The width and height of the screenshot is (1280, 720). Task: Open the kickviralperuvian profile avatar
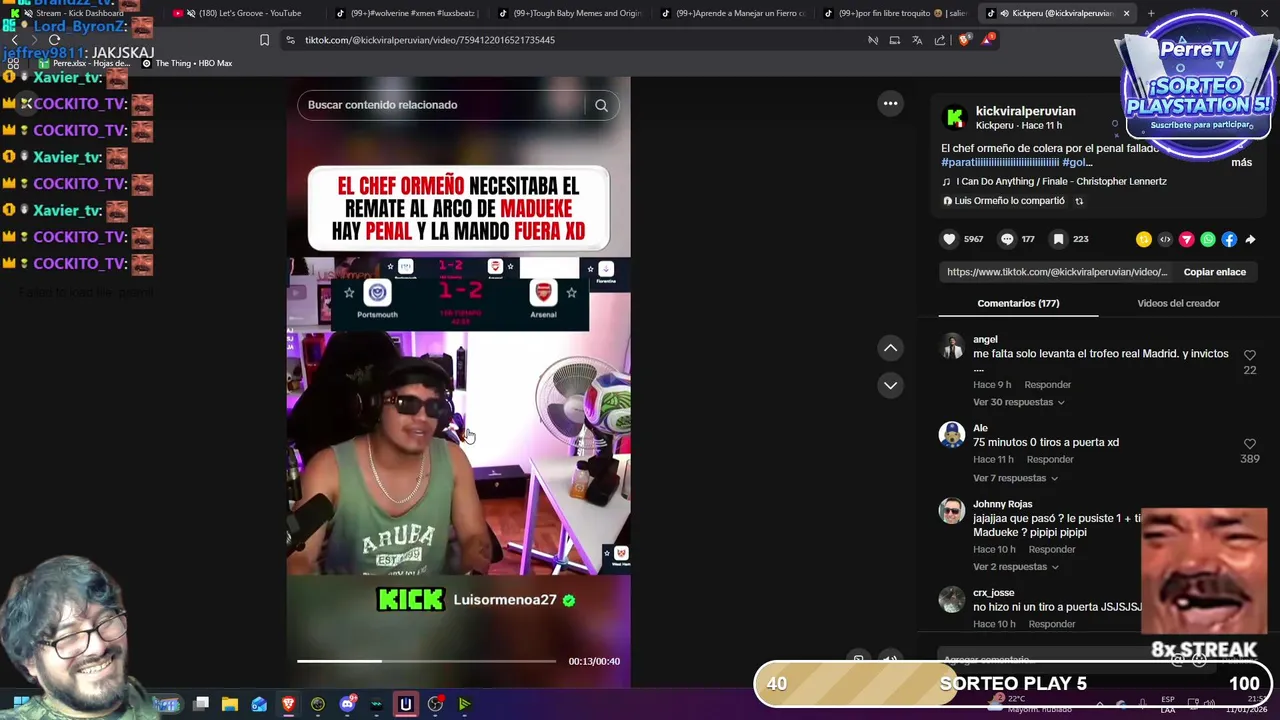[x=955, y=118]
